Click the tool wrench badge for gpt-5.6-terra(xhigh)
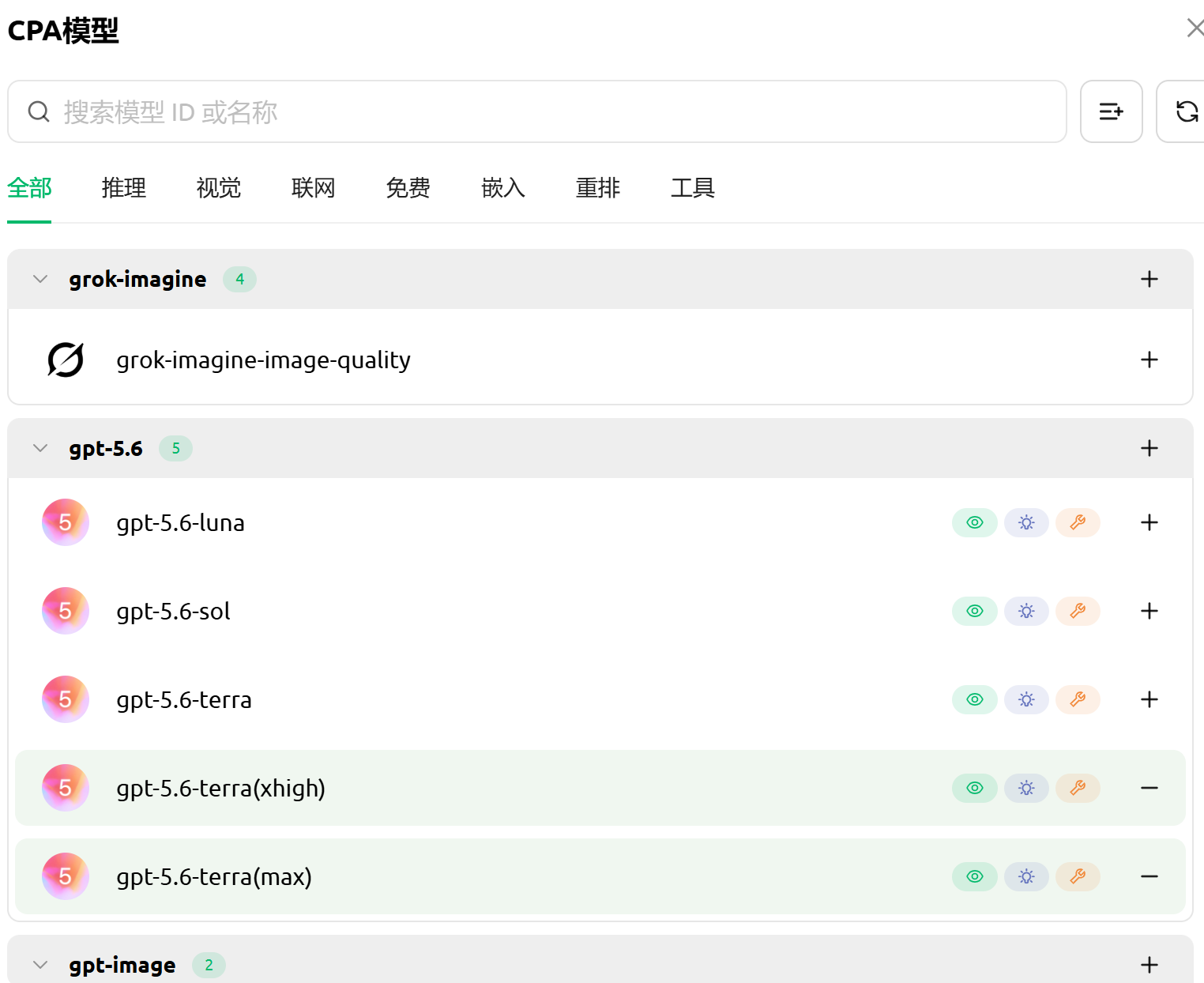 coord(1078,788)
